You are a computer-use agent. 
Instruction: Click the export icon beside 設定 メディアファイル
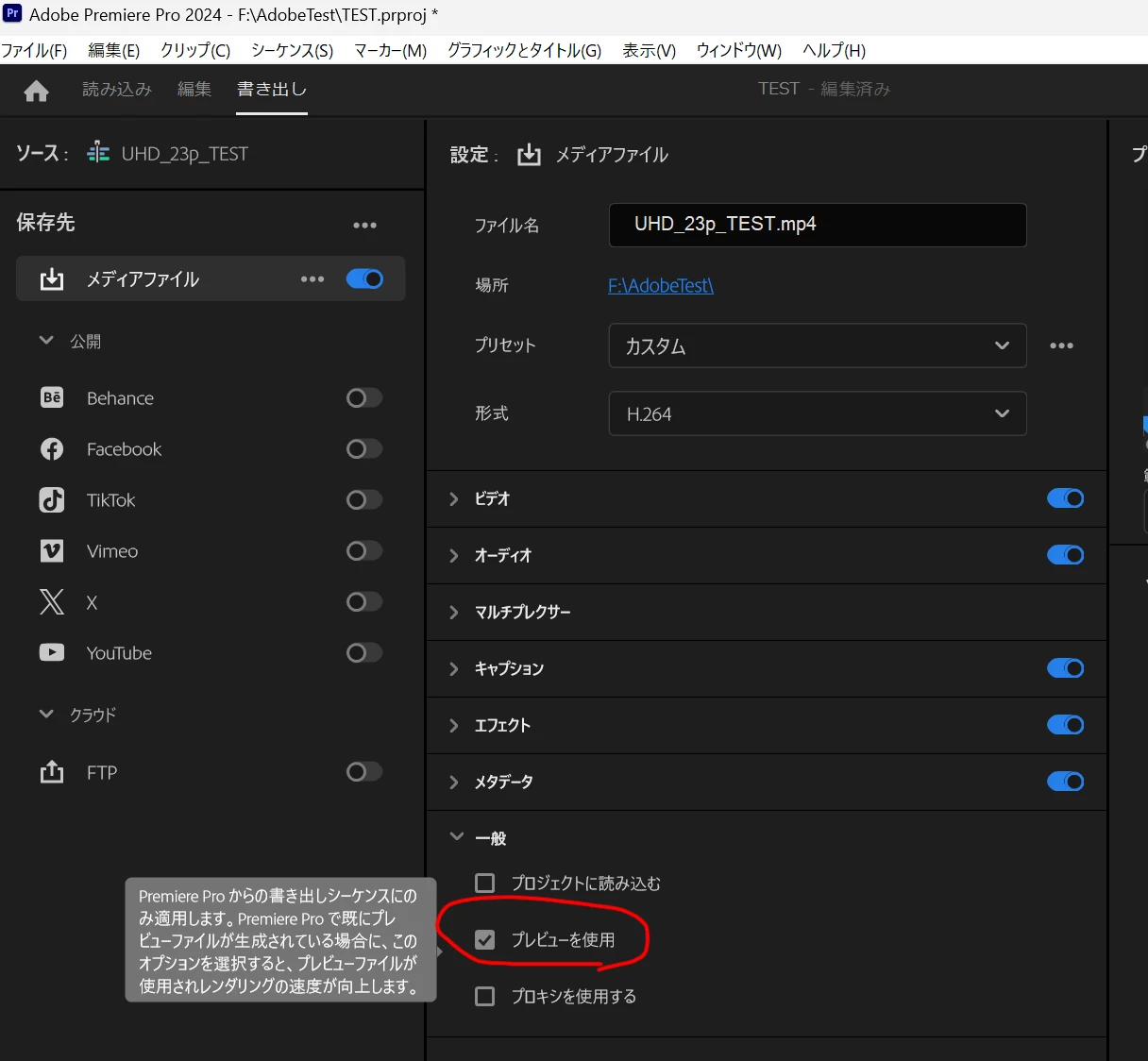point(529,154)
